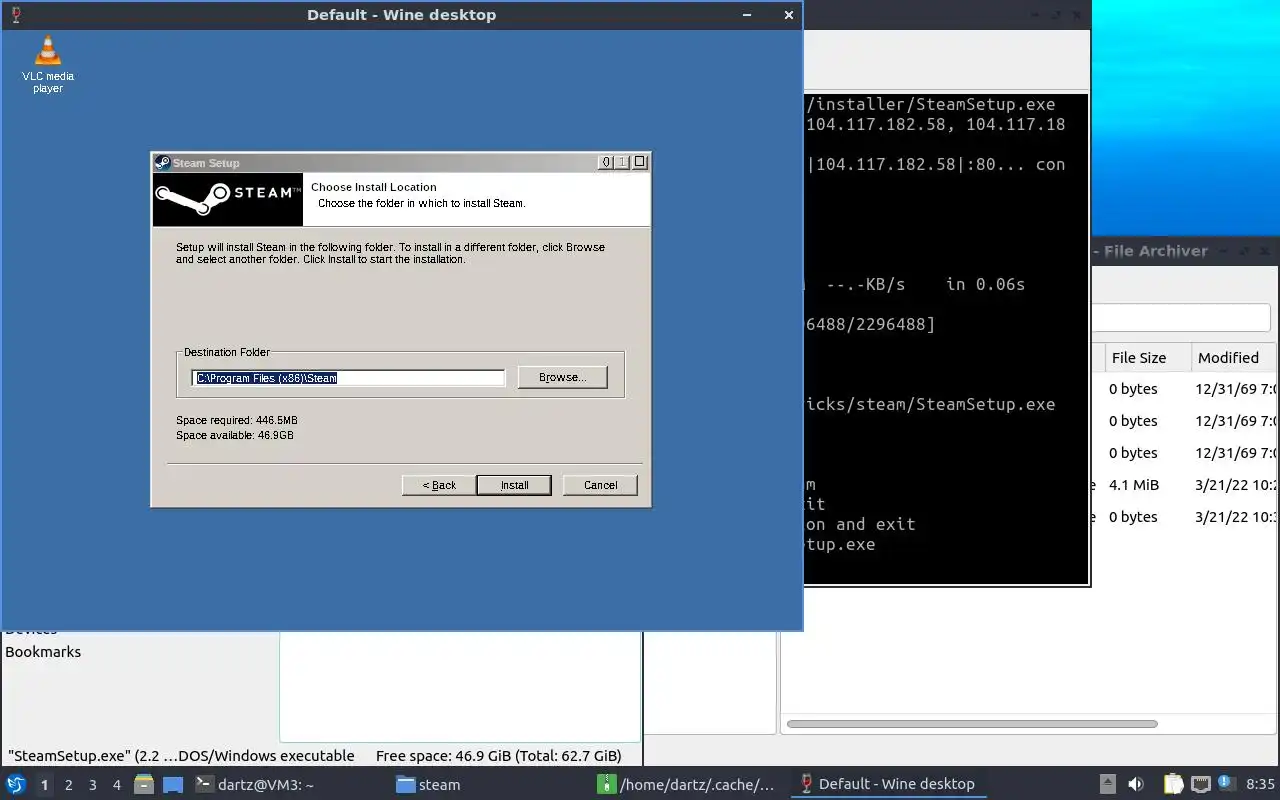1280x800 pixels.
Task: Click the 'Choose Install Location' heading
Action: [x=374, y=187]
